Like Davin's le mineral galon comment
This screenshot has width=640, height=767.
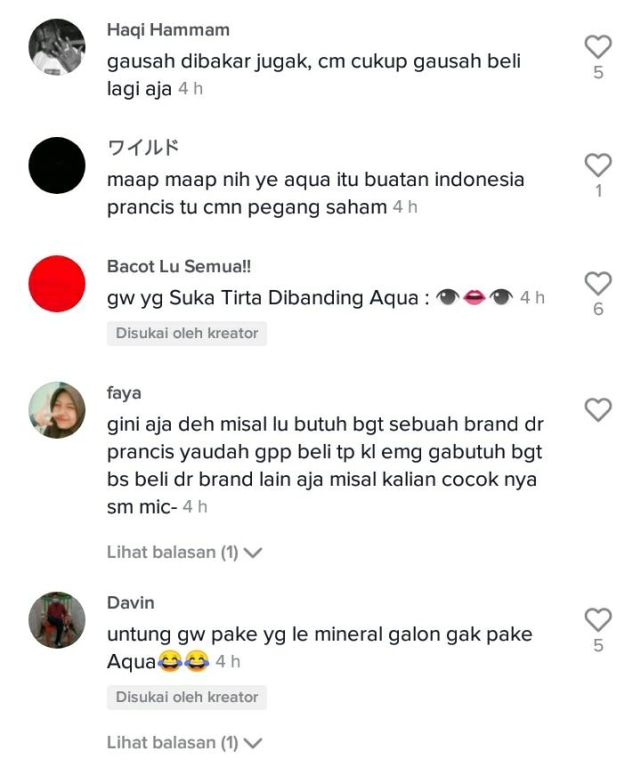point(598,620)
